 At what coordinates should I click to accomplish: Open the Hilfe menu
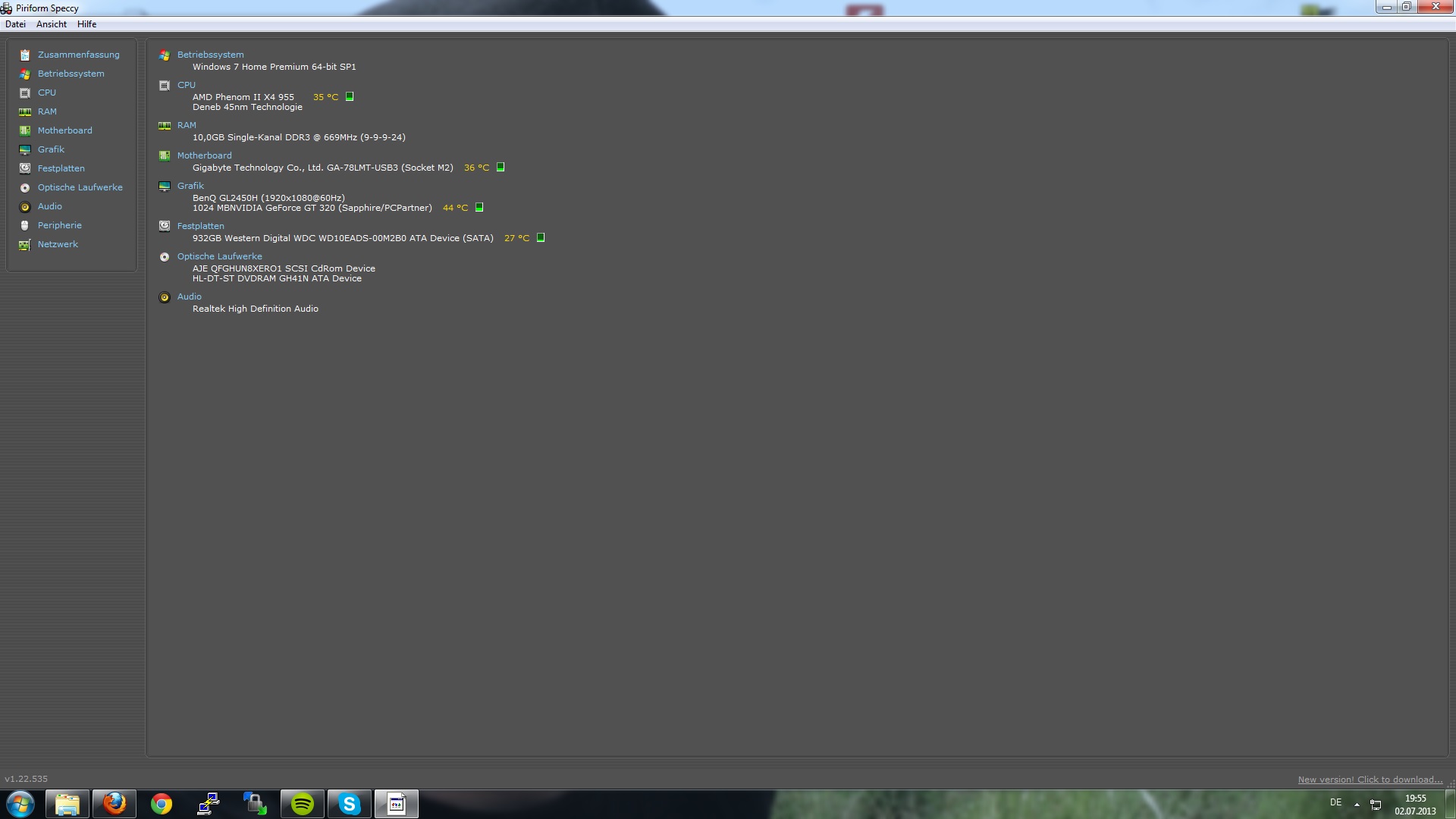[x=86, y=24]
